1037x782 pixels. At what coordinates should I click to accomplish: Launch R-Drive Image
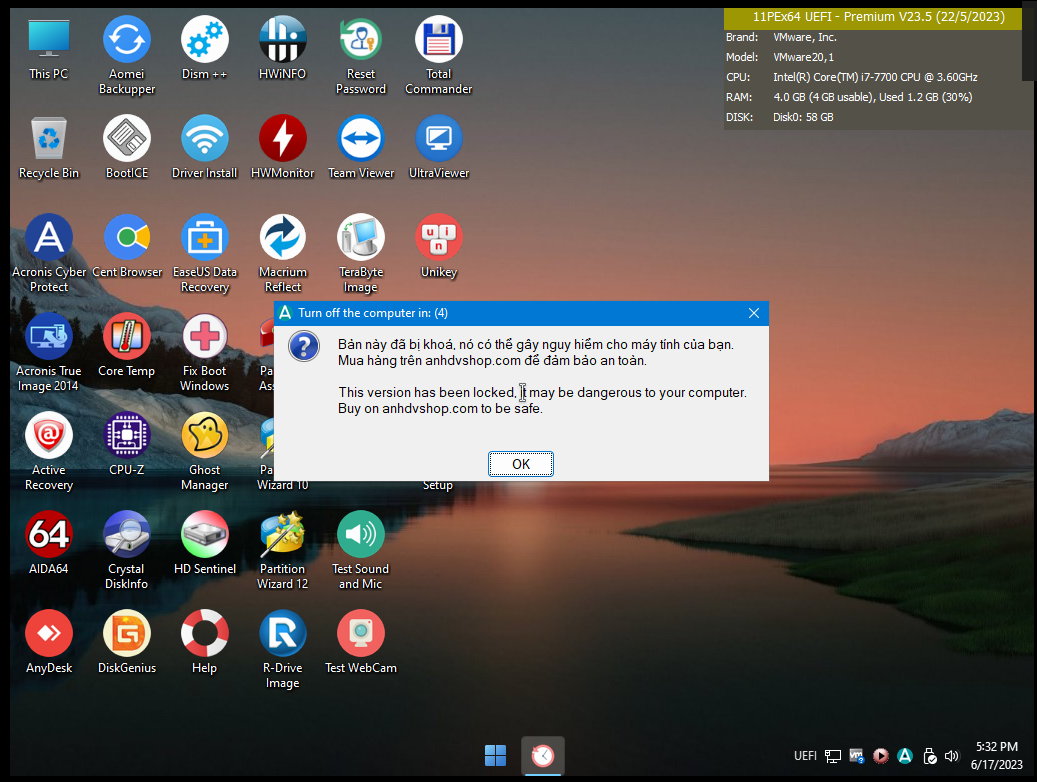[282, 649]
